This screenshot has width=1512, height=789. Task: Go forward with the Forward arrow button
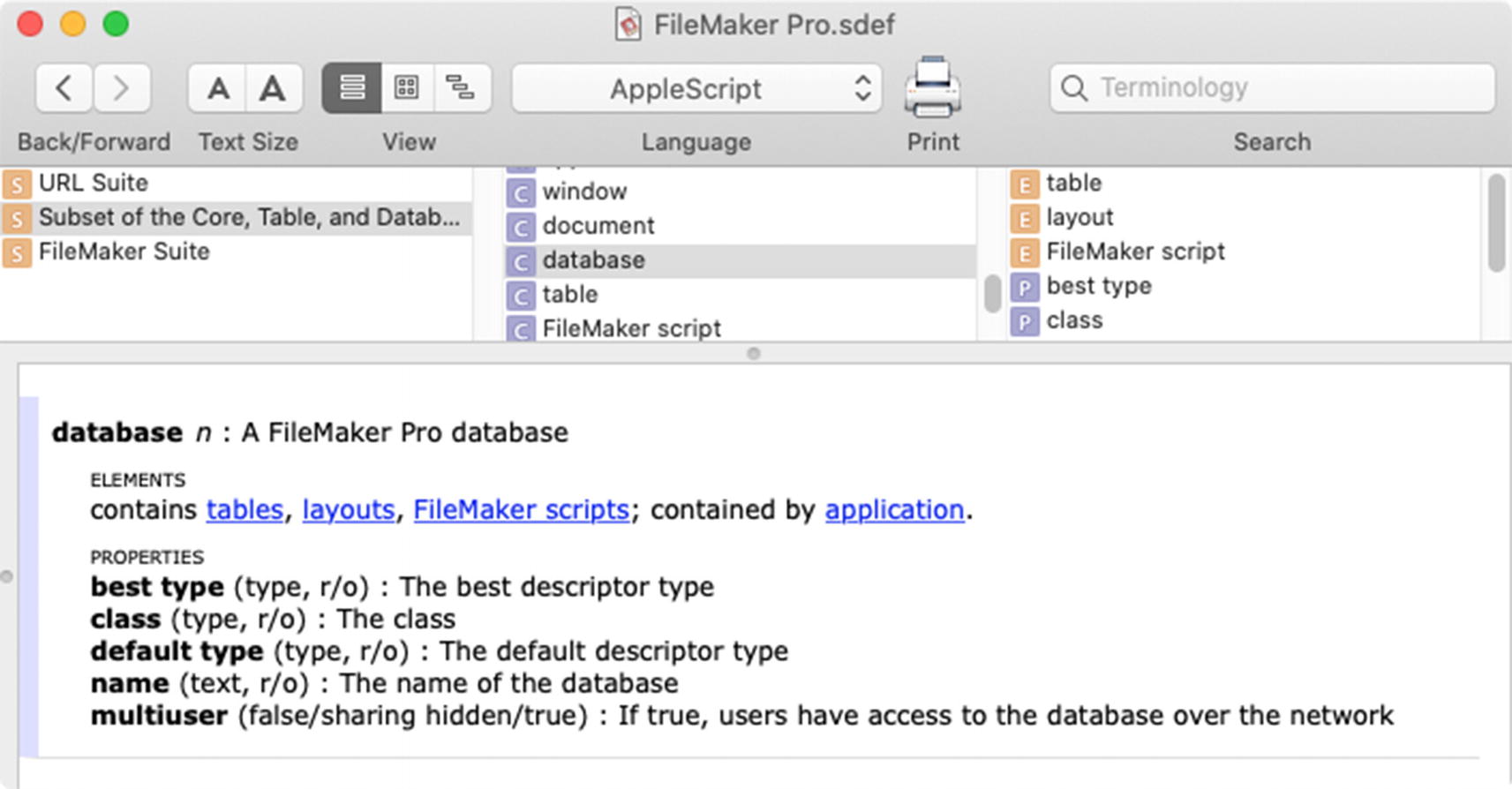point(121,87)
